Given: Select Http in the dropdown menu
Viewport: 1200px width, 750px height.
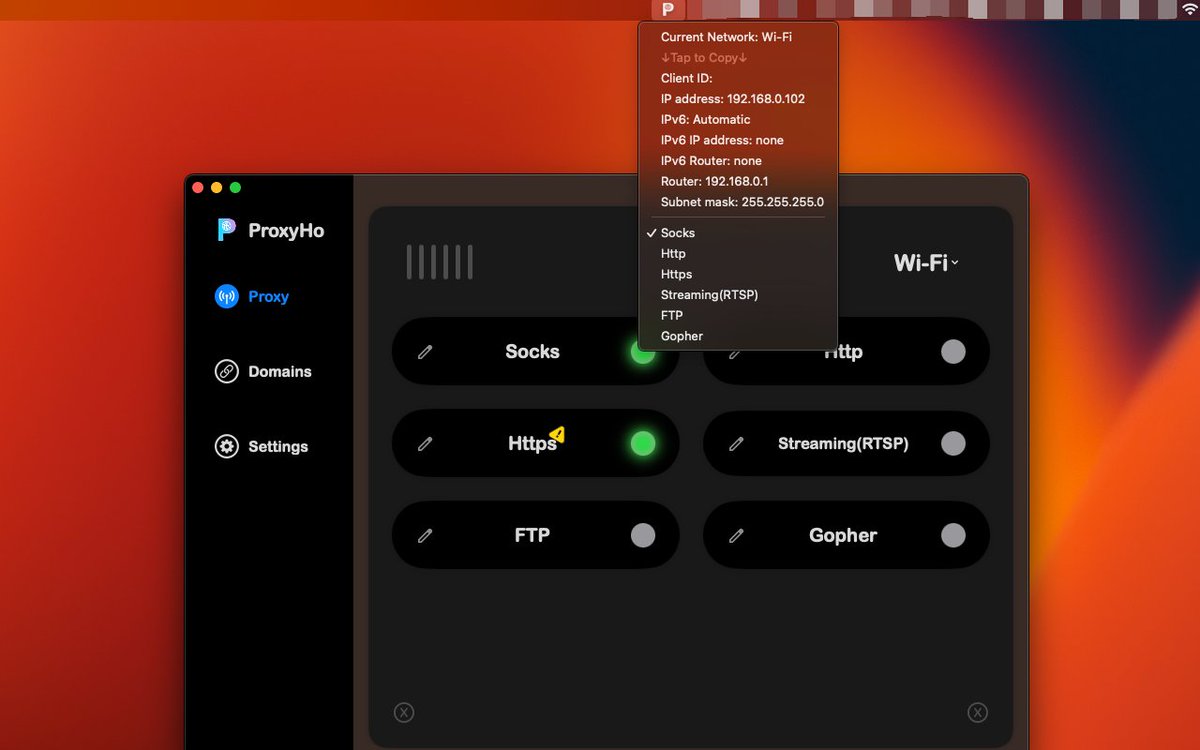Looking at the screenshot, I should 738,254.
